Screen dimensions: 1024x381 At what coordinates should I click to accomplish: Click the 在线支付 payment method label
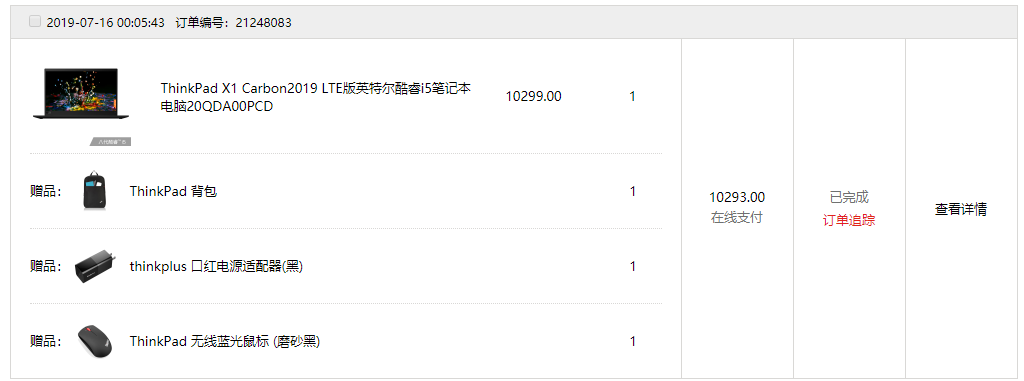coord(737,218)
